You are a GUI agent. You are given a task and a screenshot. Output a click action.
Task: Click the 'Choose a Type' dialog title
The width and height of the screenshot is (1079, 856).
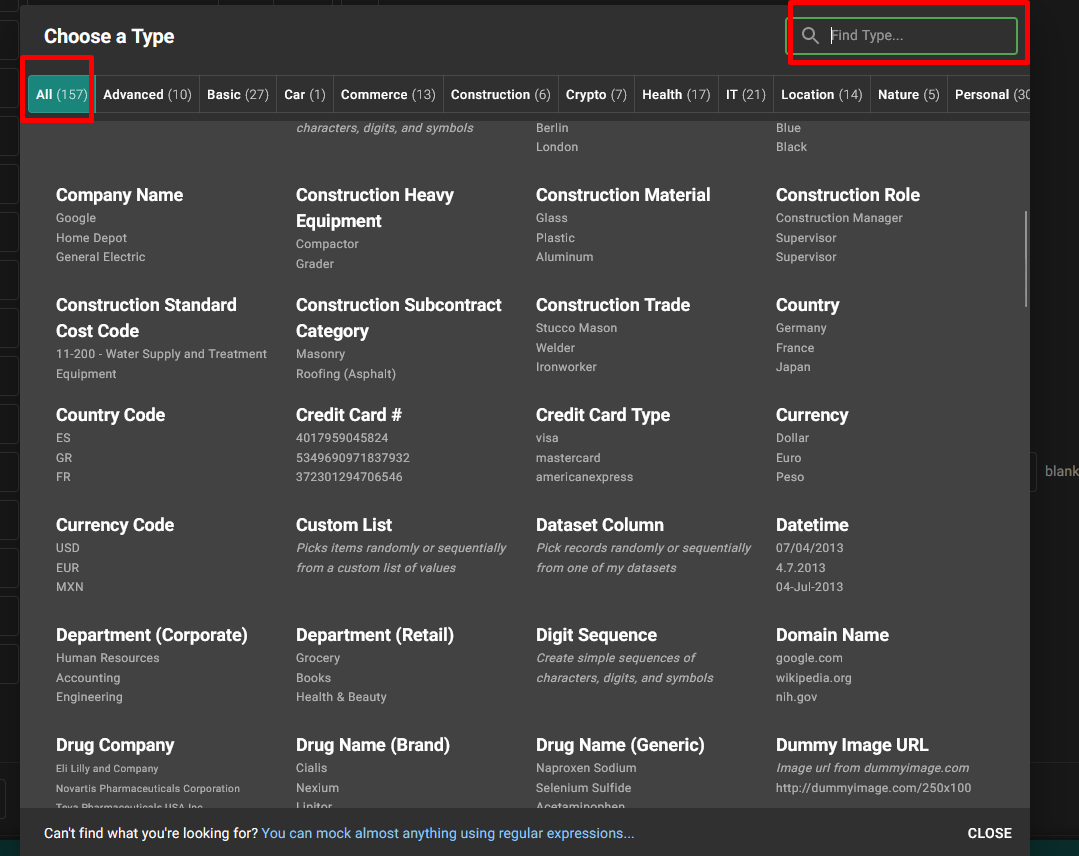(x=109, y=36)
